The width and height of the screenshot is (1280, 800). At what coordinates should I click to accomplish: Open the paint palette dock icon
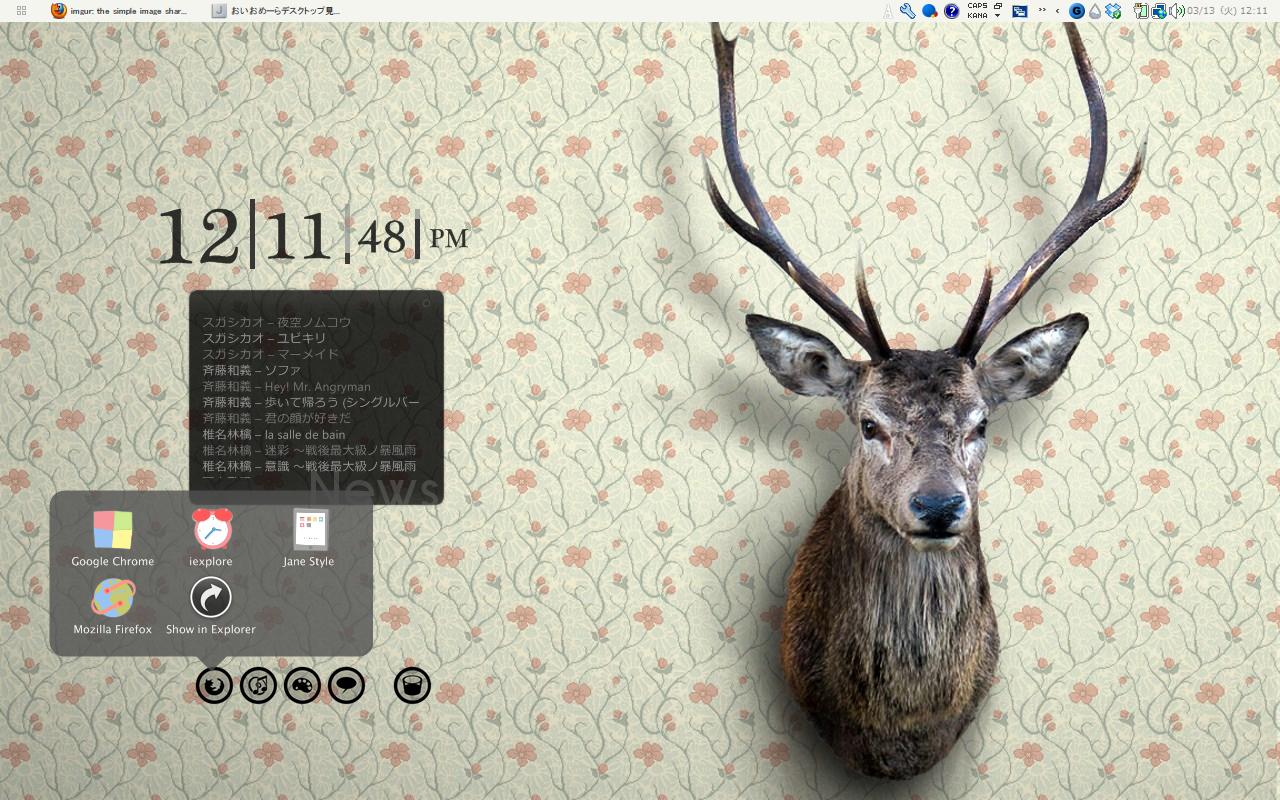[x=302, y=685]
